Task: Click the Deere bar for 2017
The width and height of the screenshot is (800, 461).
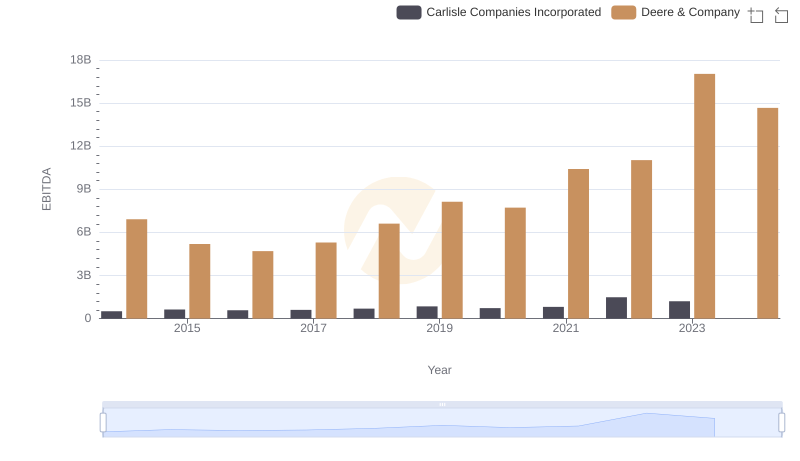Action: click(x=326, y=280)
